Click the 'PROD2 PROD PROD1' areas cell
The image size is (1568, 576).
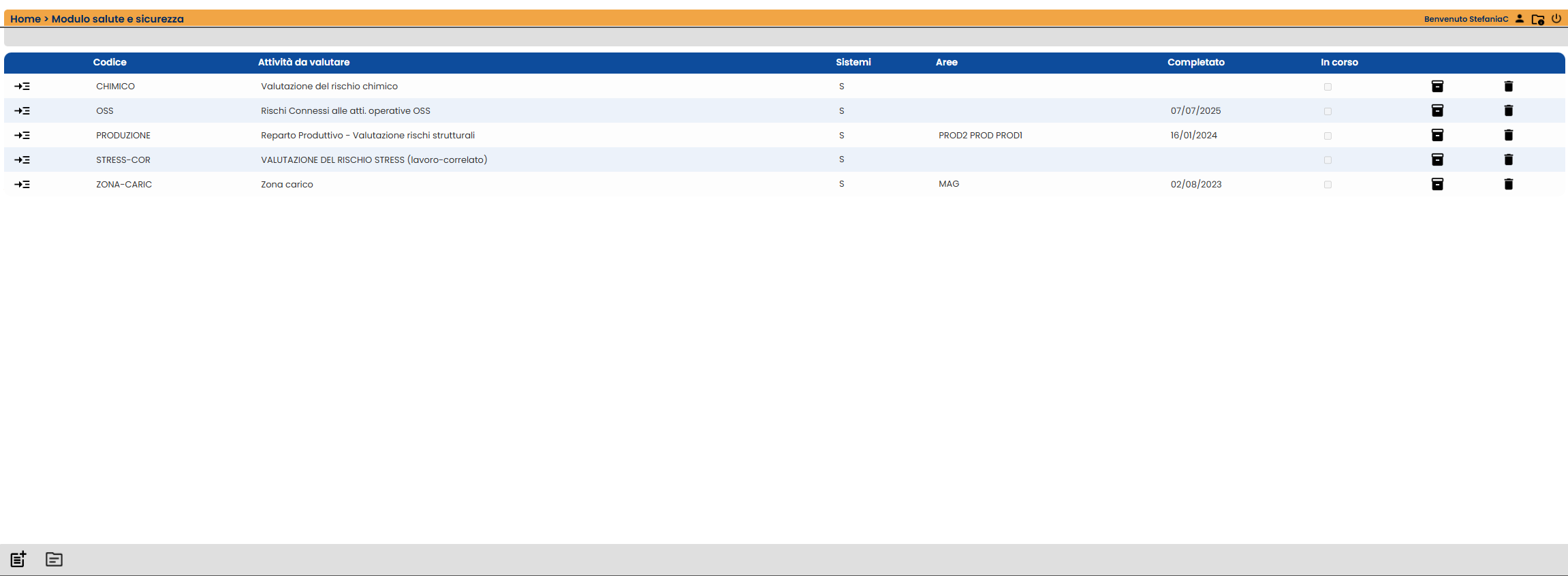[x=981, y=136]
